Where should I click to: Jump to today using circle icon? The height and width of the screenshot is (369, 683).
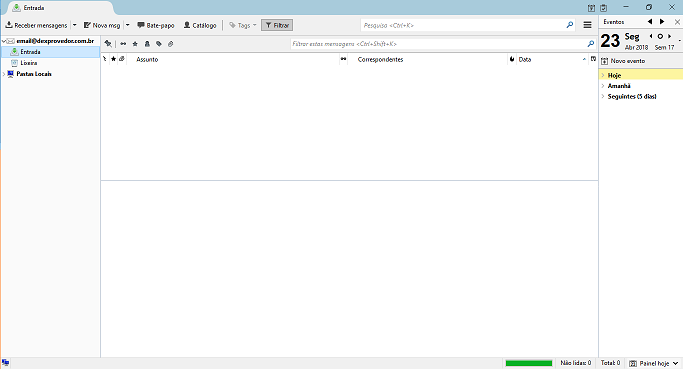660,36
